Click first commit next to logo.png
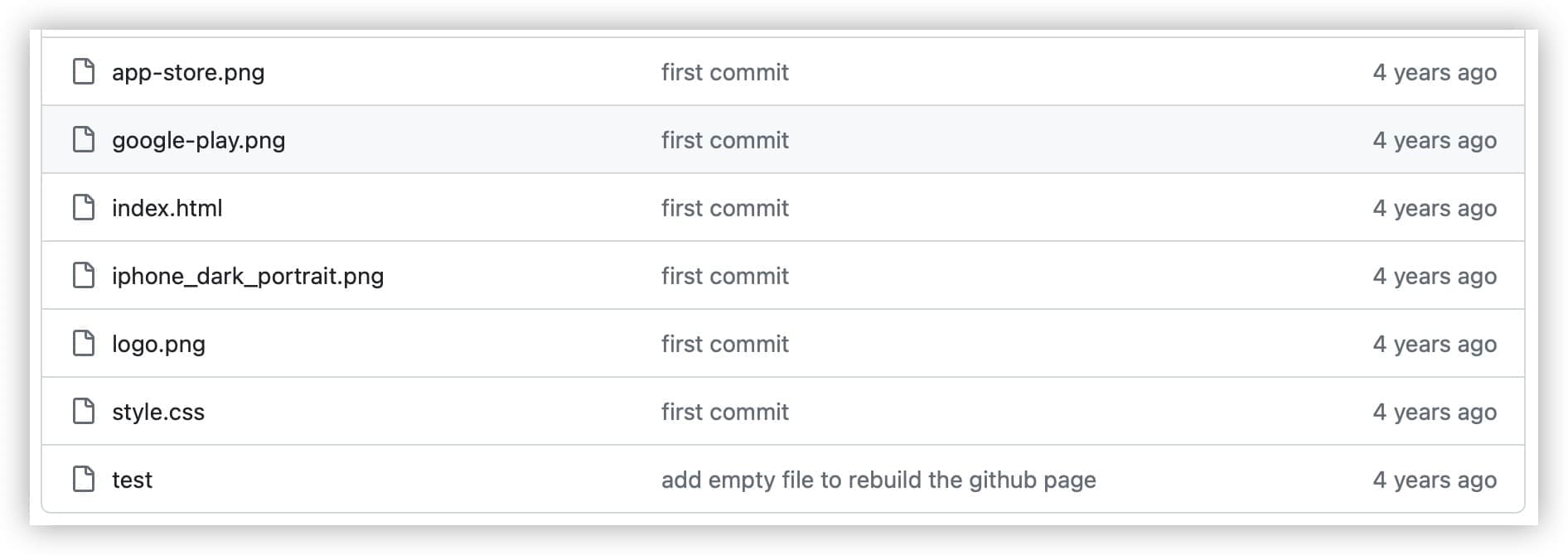The image size is (1568, 555). (x=725, y=344)
